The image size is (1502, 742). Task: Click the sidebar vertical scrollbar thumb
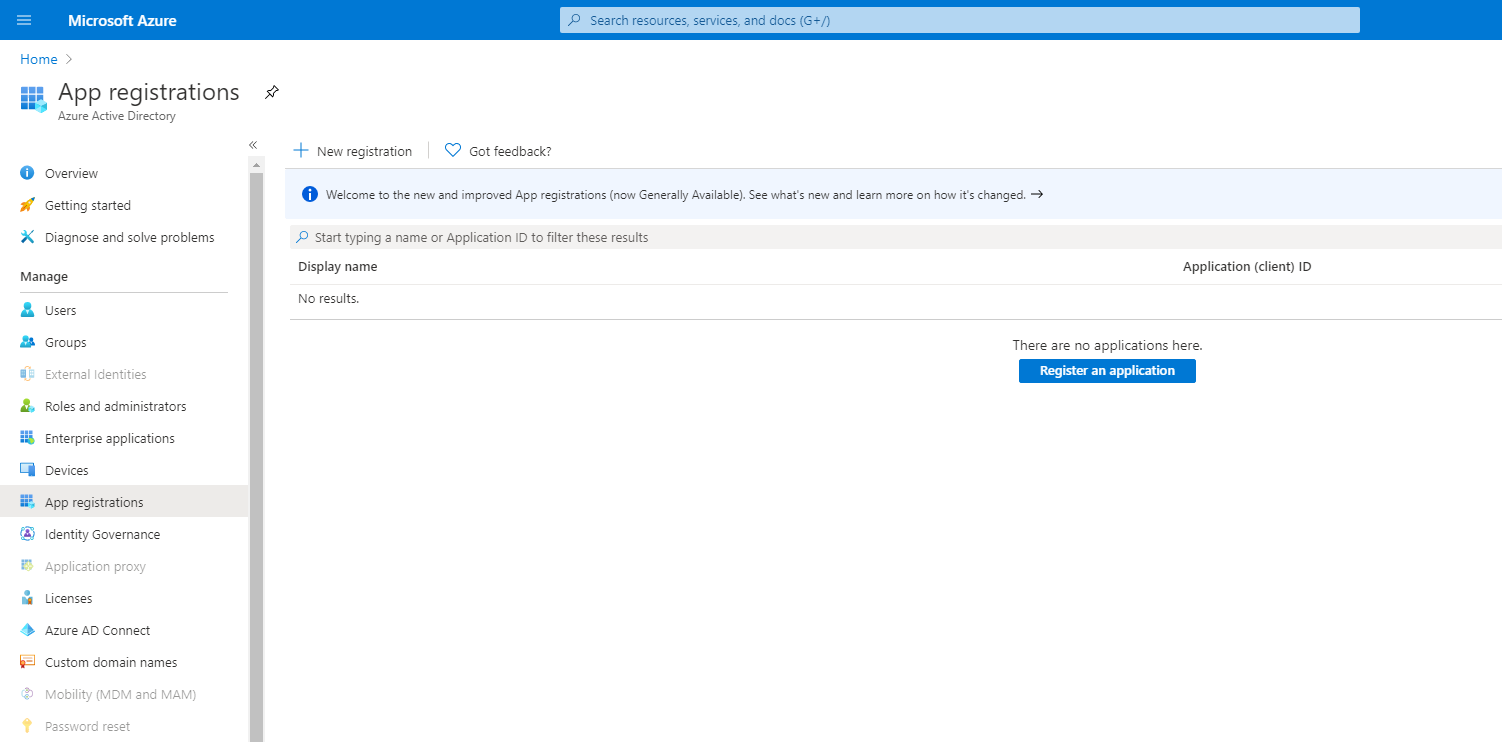tap(256, 457)
